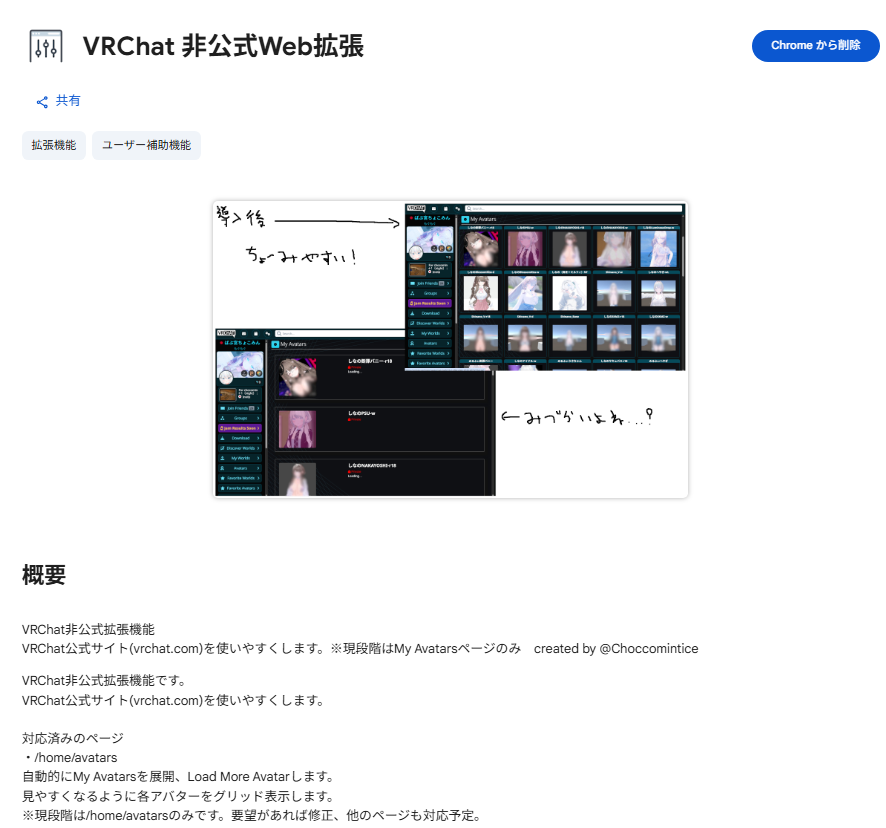Select the My Avatars header tab

tap(479, 220)
